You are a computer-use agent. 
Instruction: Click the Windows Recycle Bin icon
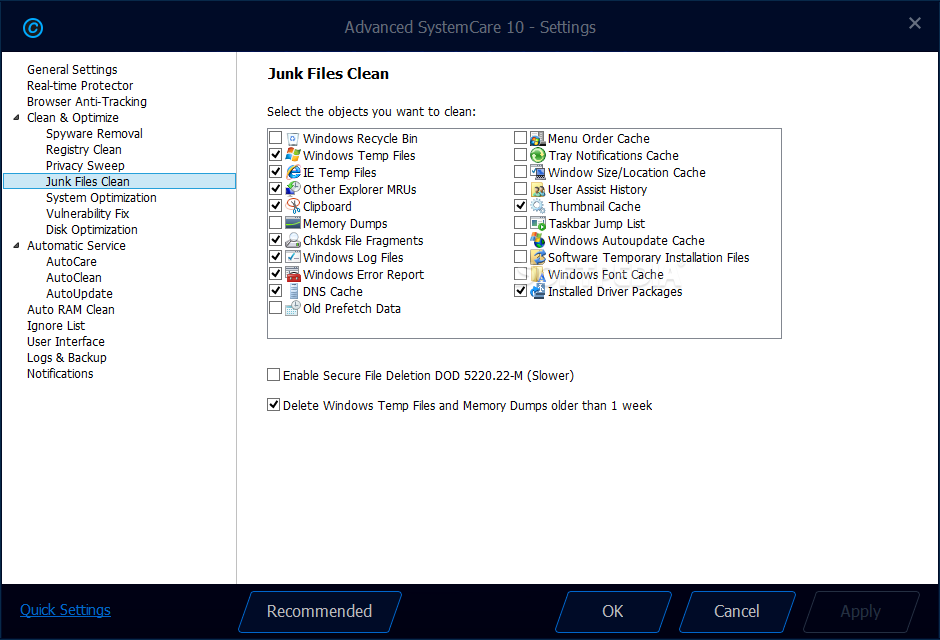click(x=293, y=138)
